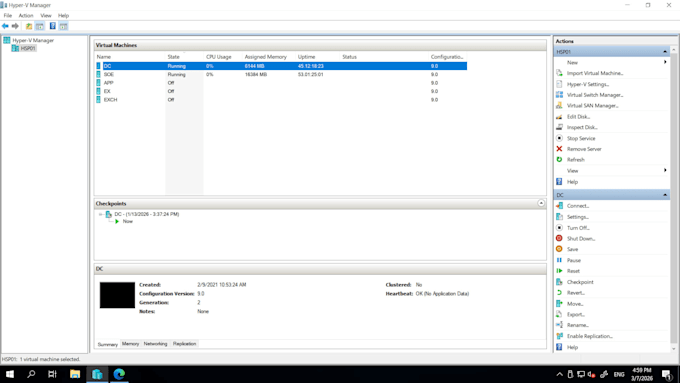
Task: Open the Action menu
Action: click(26, 15)
